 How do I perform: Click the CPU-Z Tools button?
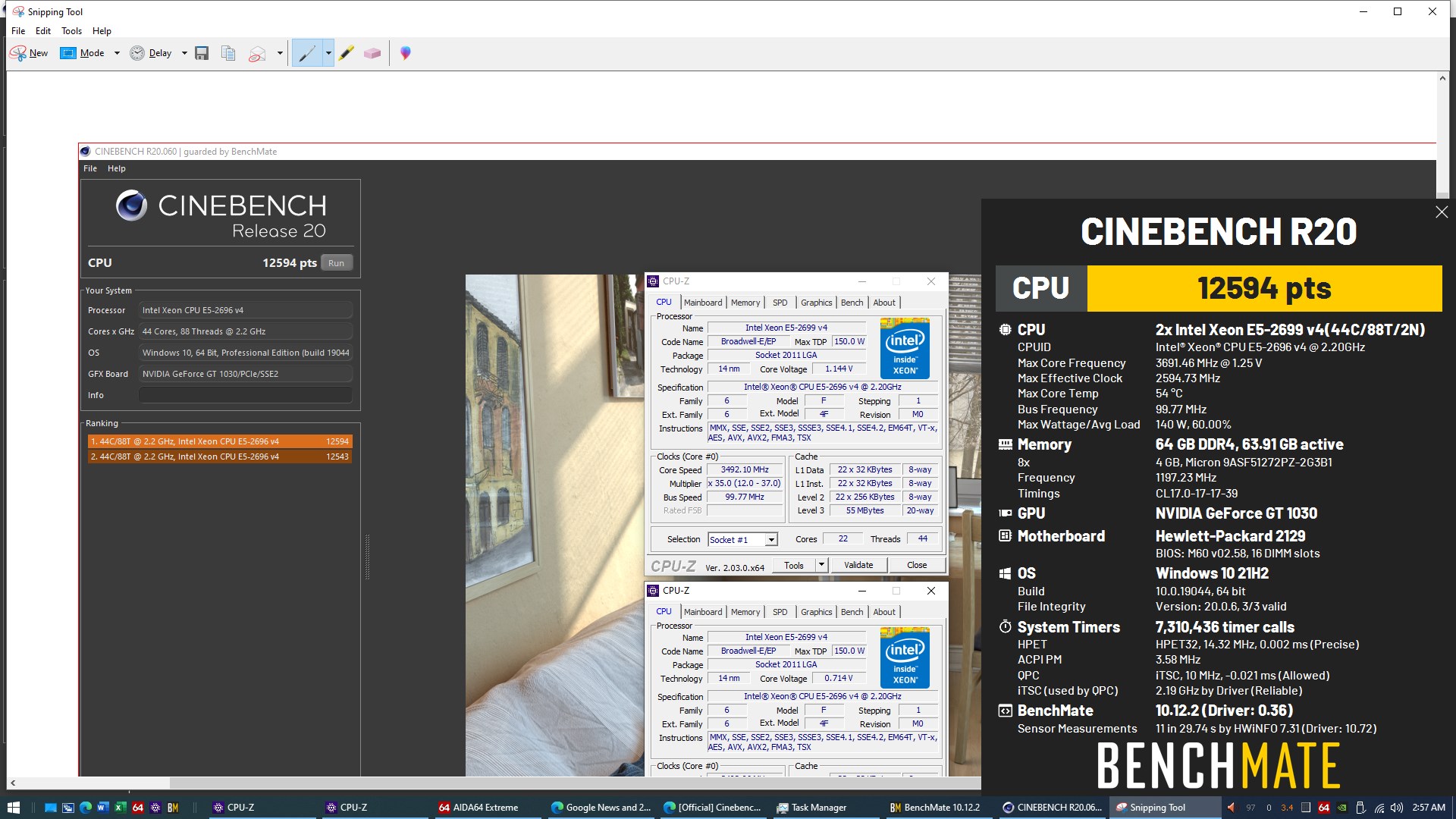(x=794, y=566)
